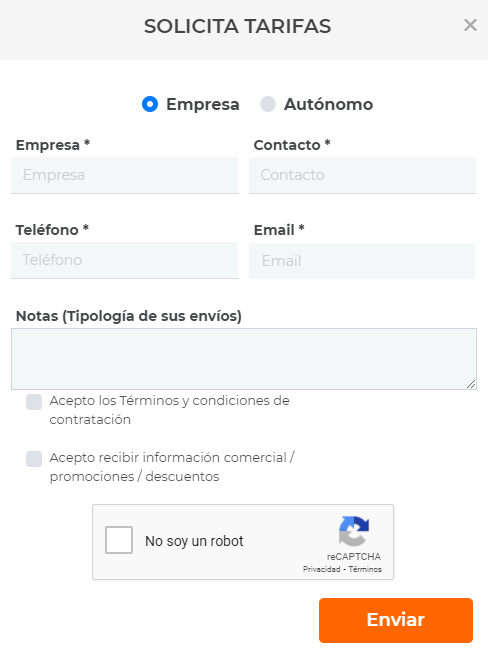Select the Empresa radio option
The height and width of the screenshot is (665, 488).
coord(150,104)
